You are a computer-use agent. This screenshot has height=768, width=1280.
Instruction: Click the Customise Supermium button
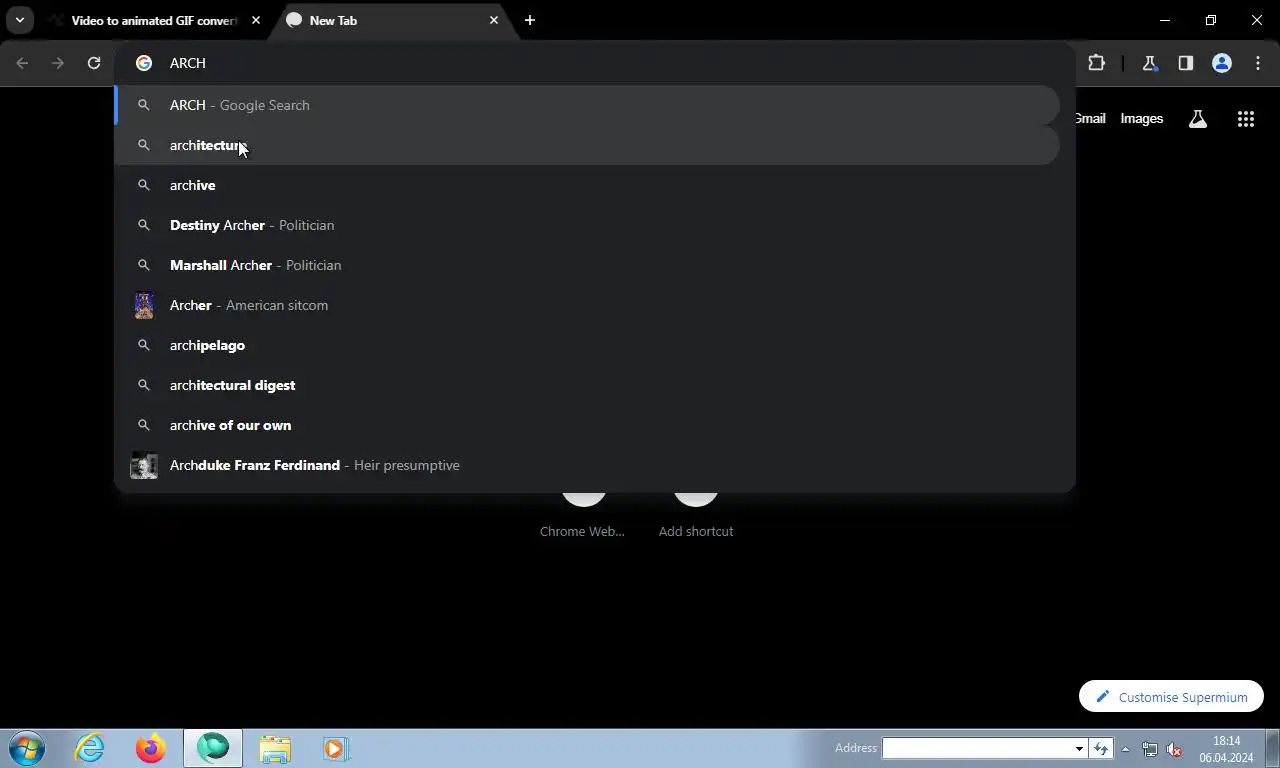pyautogui.click(x=1171, y=697)
